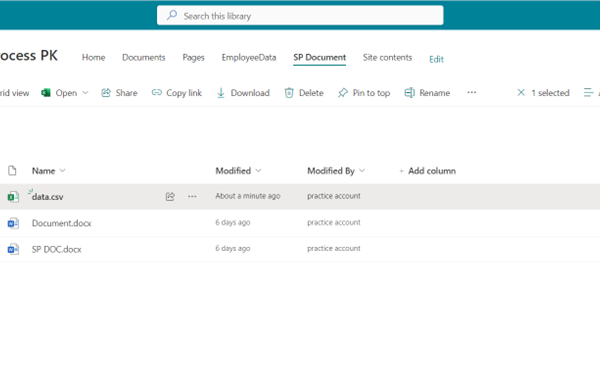Open the Name column sort dropdown
This screenshot has height=388, width=600.
click(63, 171)
